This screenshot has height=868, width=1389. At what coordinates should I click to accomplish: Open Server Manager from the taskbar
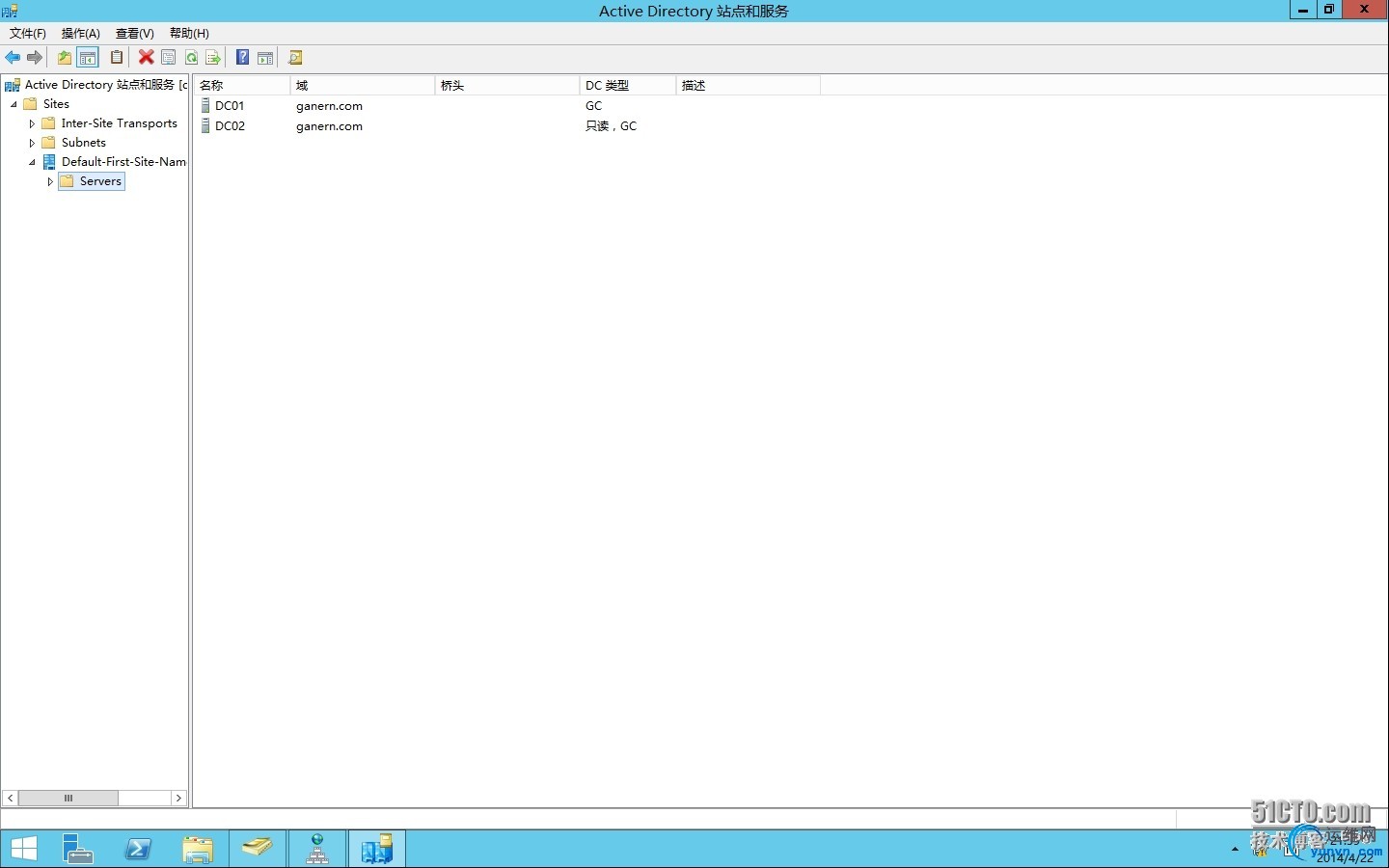pyautogui.click(x=78, y=849)
